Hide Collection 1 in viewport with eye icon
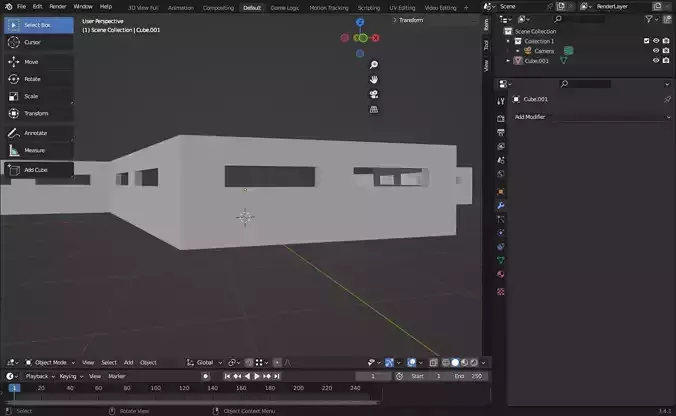The width and height of the screenshot is (676, 416). coord(656,41)
